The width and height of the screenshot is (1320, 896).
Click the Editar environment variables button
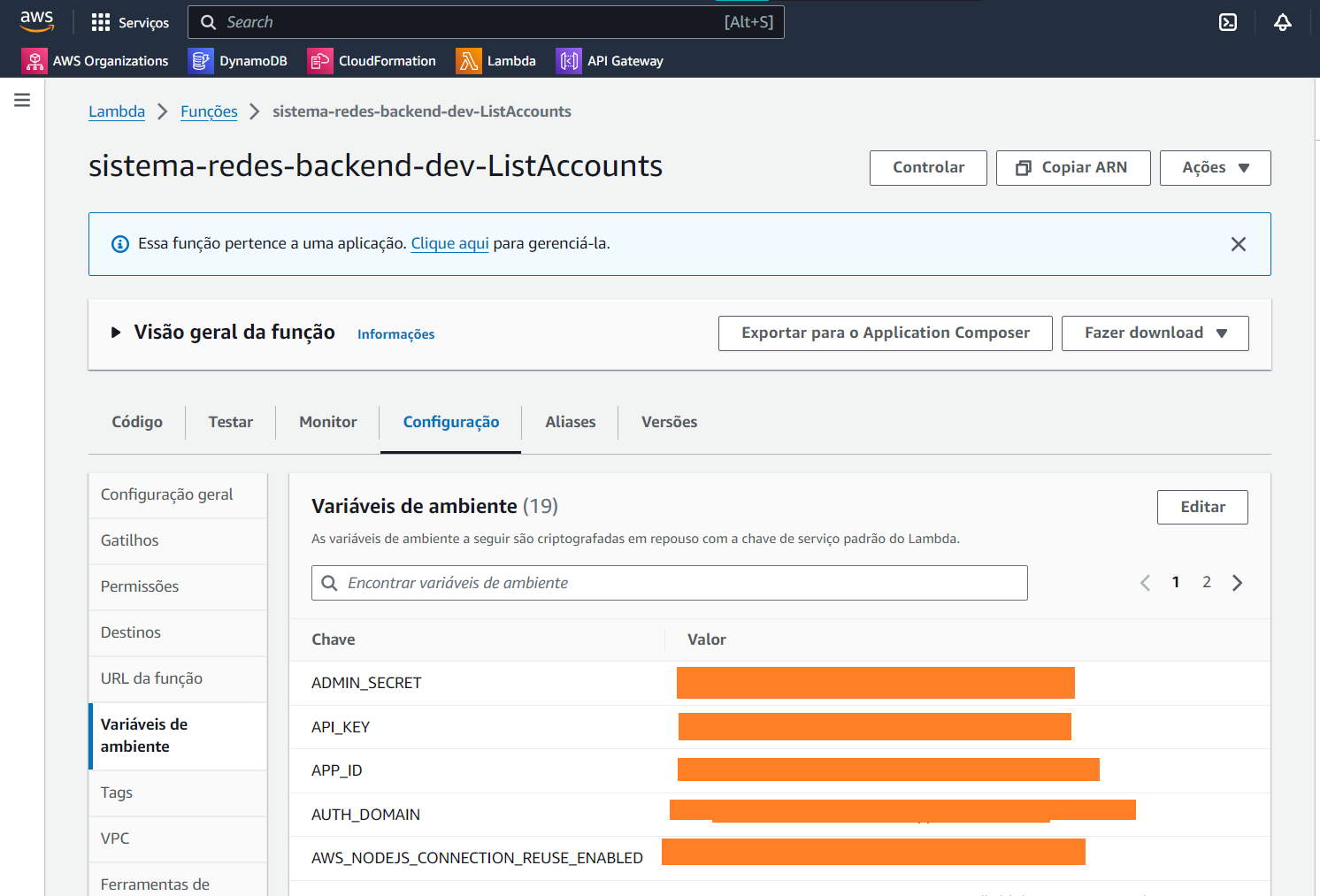click(x=1202, y=507)
